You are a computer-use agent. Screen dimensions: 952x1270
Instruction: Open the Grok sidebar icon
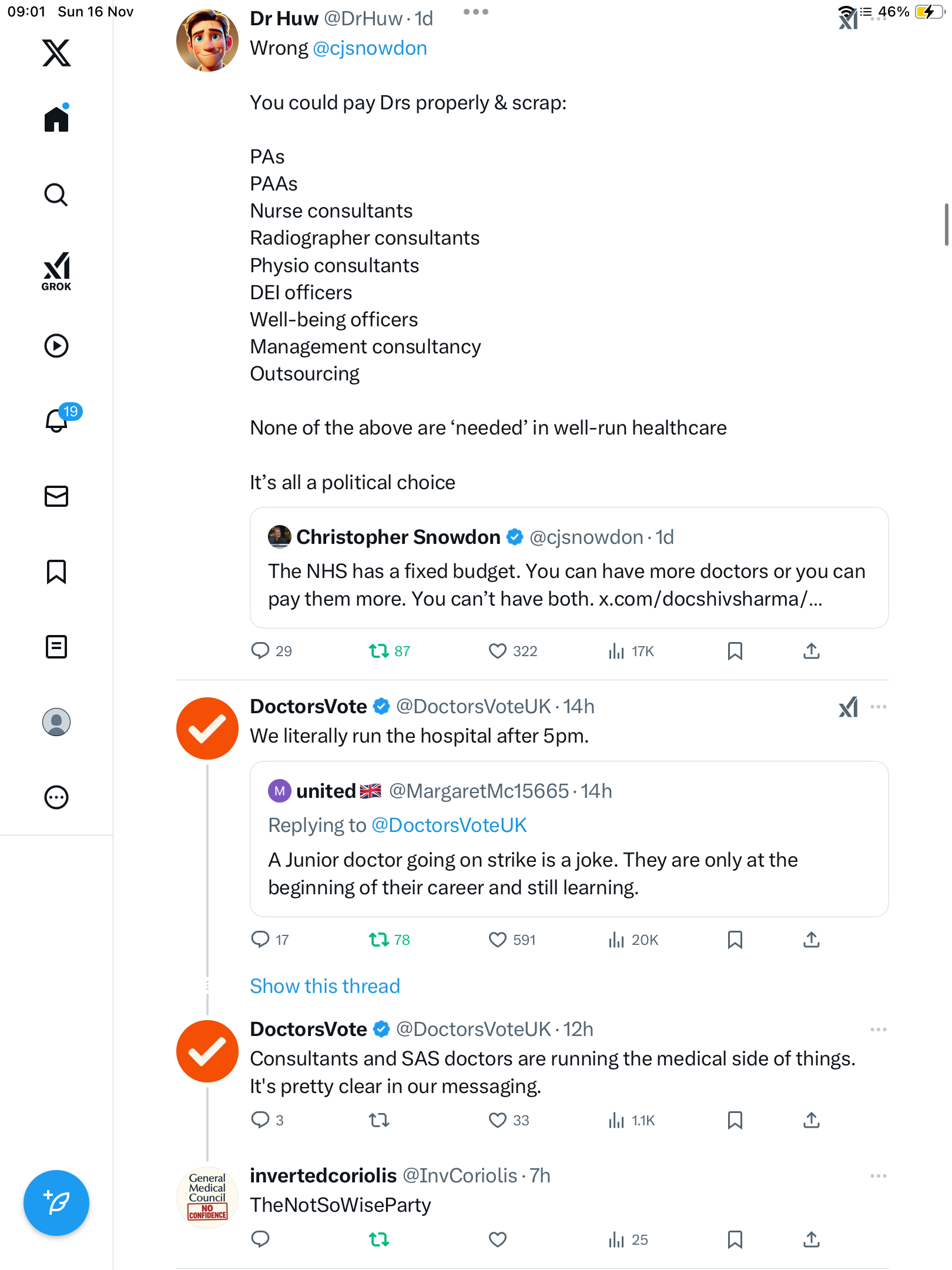coord(56,272)
